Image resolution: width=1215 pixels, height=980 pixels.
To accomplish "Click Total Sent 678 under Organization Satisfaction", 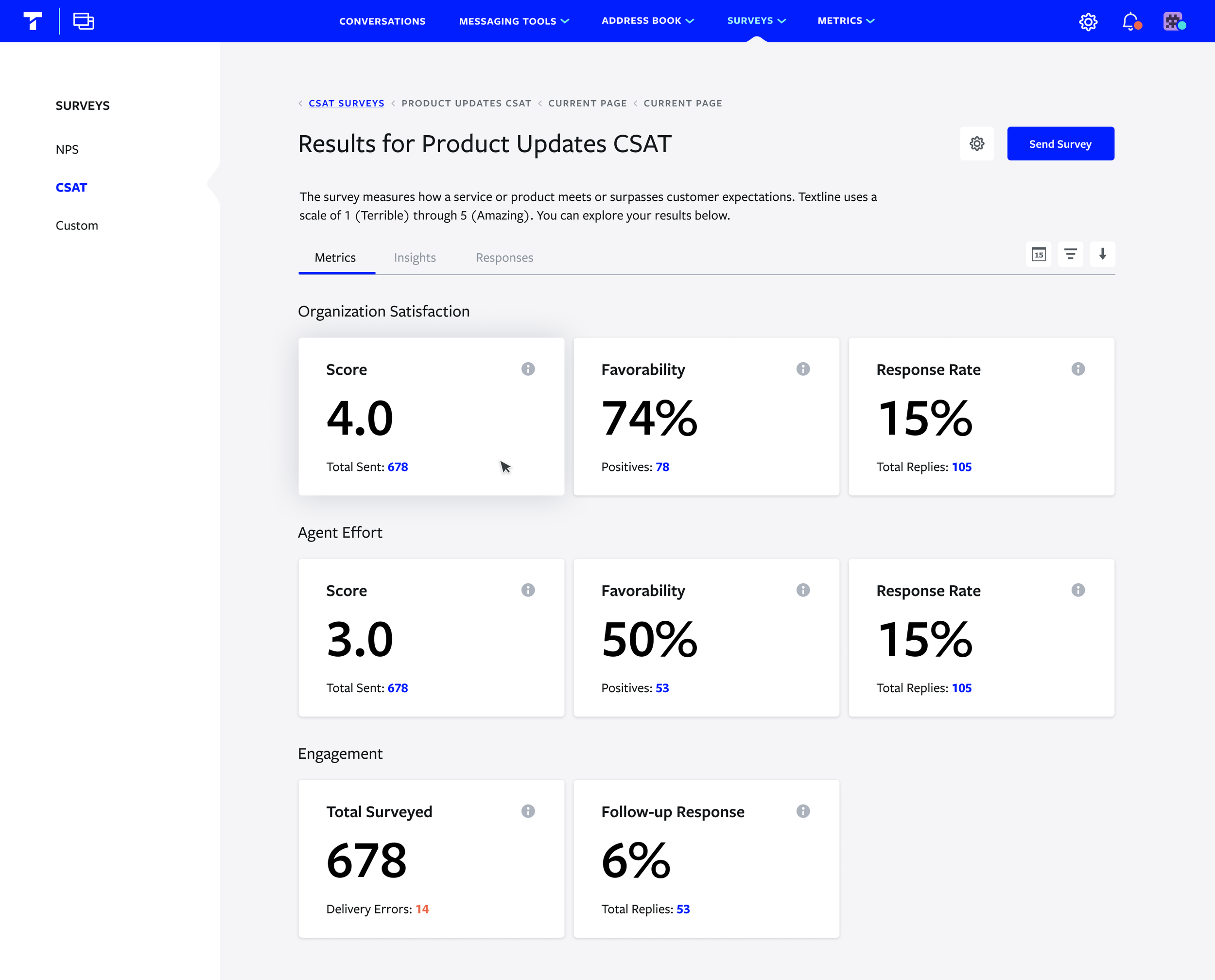I will tap(397, 467).
